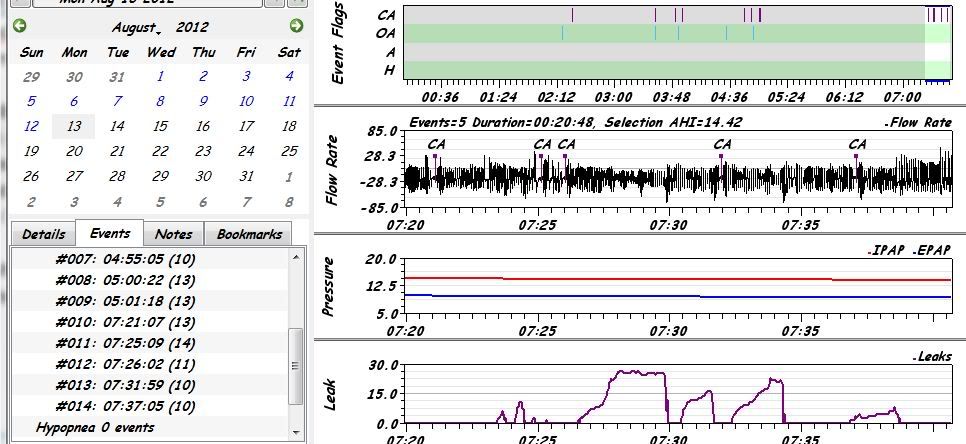Switch to the Details tab

43,234
